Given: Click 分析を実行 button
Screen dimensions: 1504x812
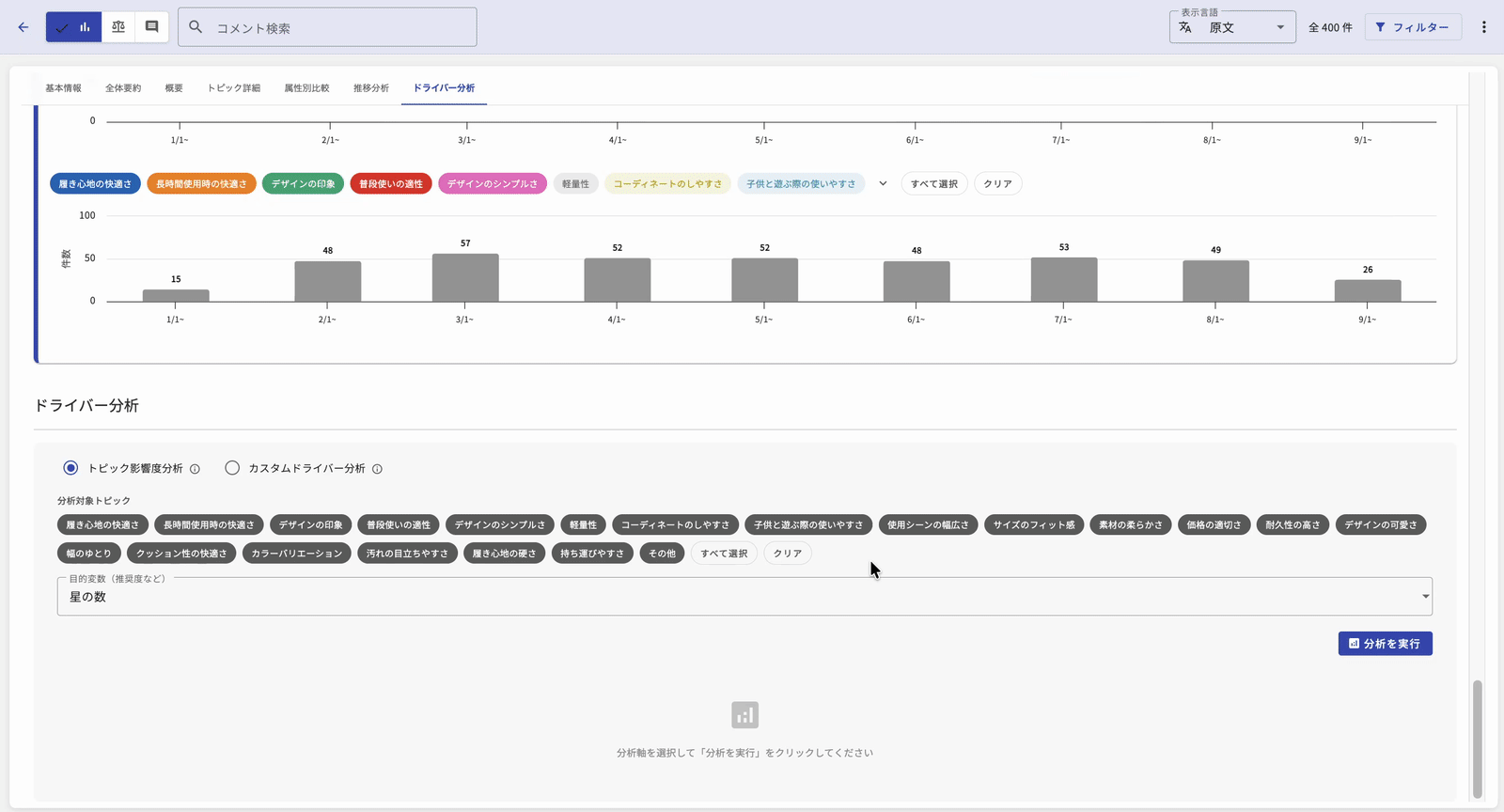Looking at the screenshot, I should pyautogui.click(x=1385, y=644).
